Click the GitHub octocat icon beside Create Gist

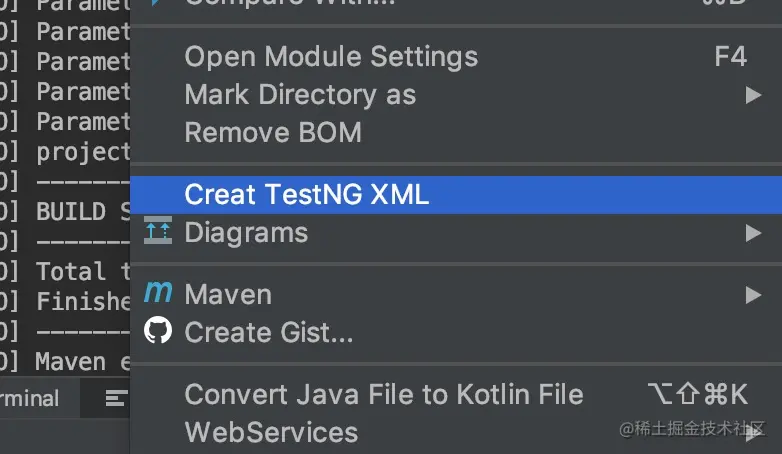pyautogui.click(x=158, y=330)
